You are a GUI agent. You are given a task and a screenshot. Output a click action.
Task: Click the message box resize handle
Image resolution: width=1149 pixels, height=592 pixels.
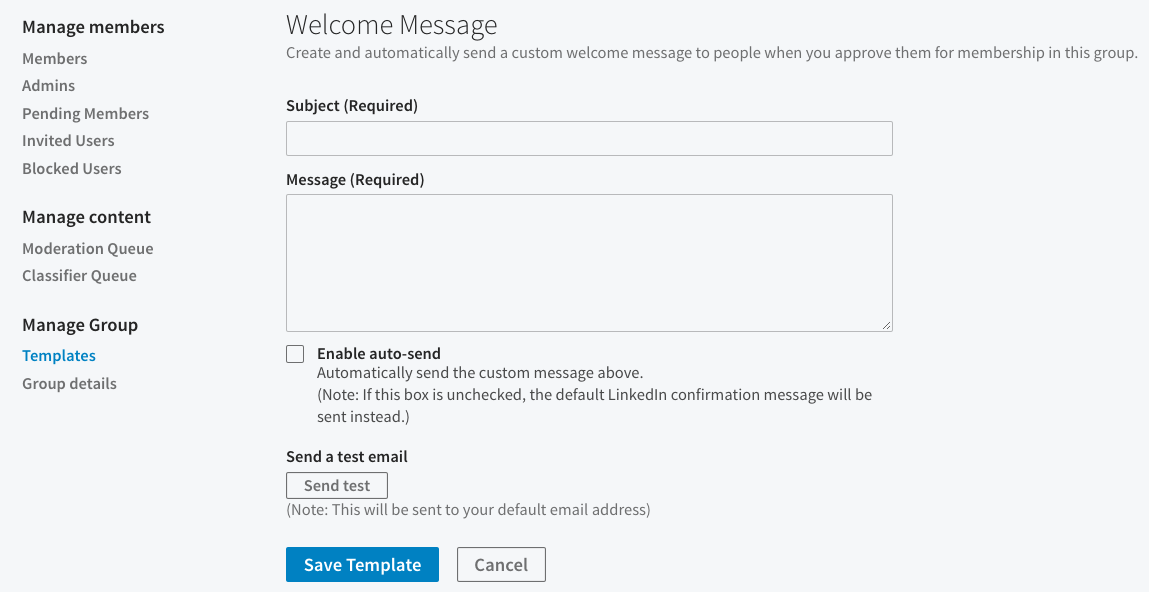point(887,325)
